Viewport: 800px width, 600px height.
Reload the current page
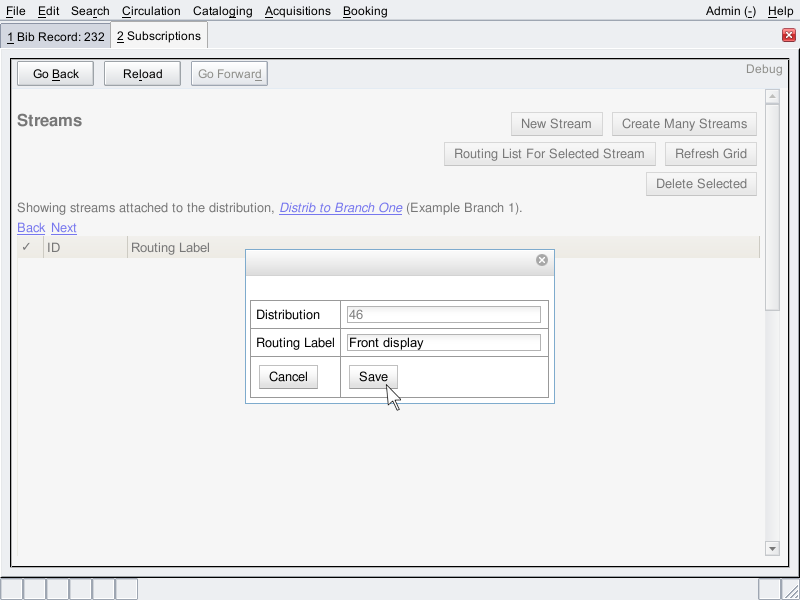142,74
